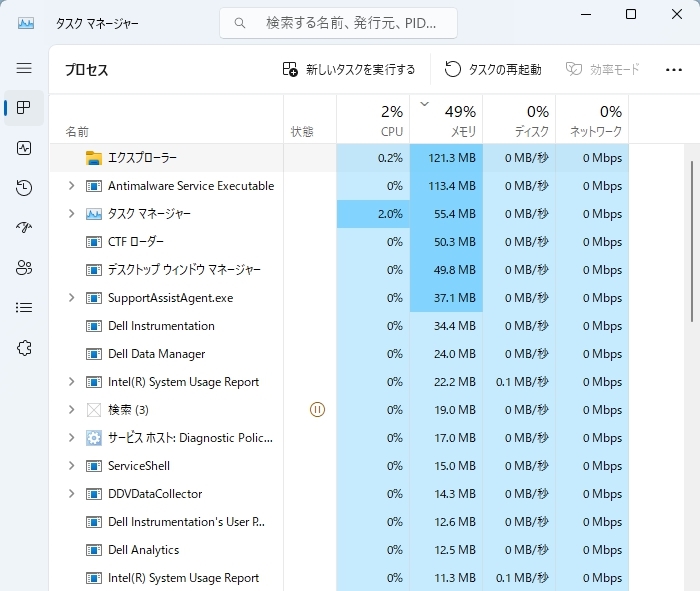Select Dell Instrumentation's User P... process name
The image size is (700, 591).
[187, 522]
